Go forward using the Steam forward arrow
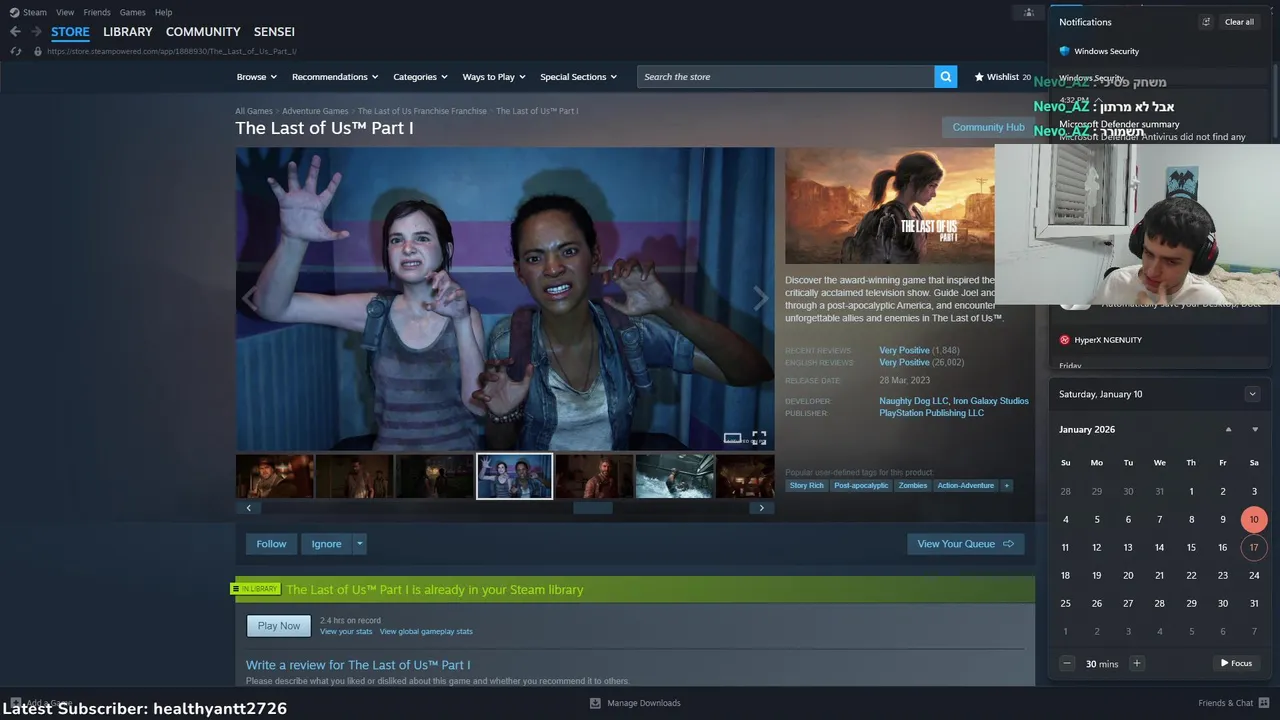This screenshot has height=720, width=1280. click(36, 32)
